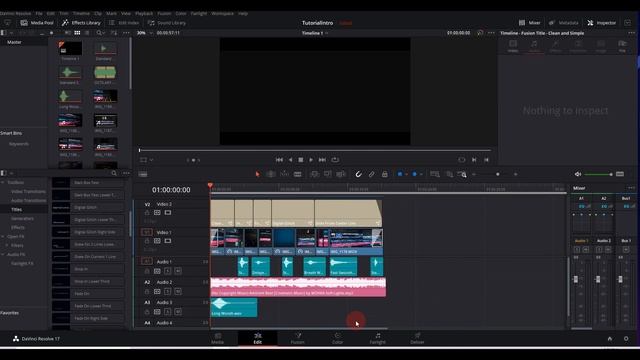Open the Media Pool panel
Image resolution: width=640 pixels, height=360 pixels.
point(37,23)
